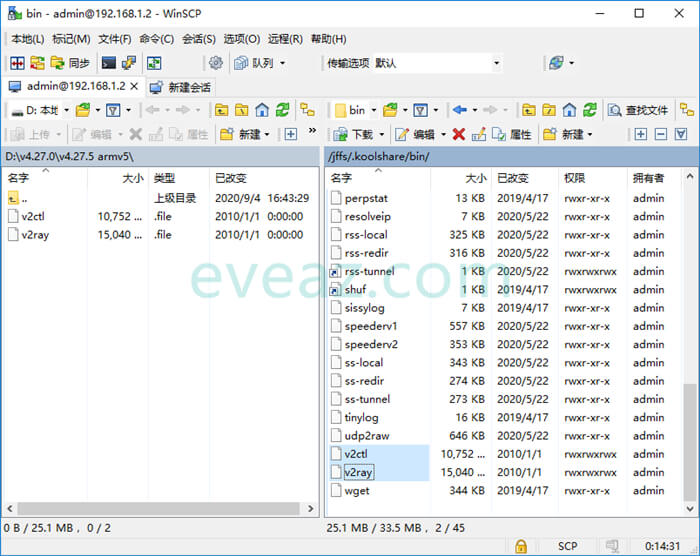700x556 pixels.
Task: Select the local parent directory row
Action: coord(159,198)
